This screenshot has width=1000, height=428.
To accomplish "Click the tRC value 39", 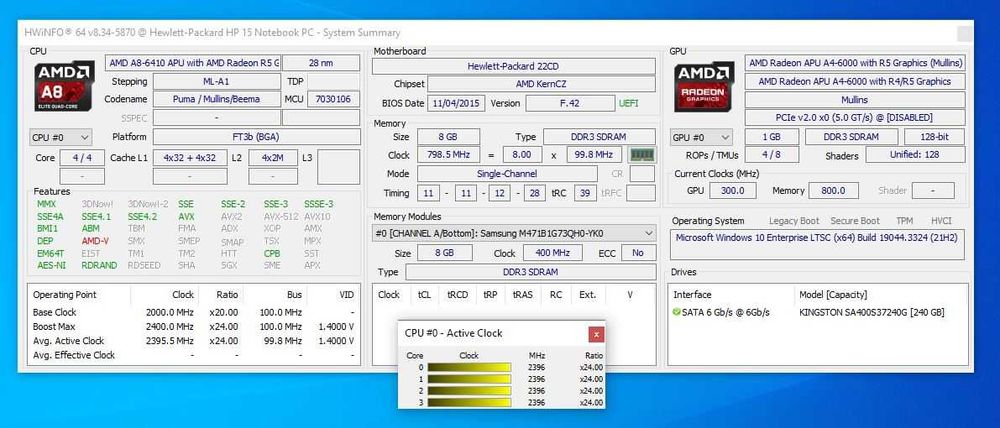I will 585,193.
